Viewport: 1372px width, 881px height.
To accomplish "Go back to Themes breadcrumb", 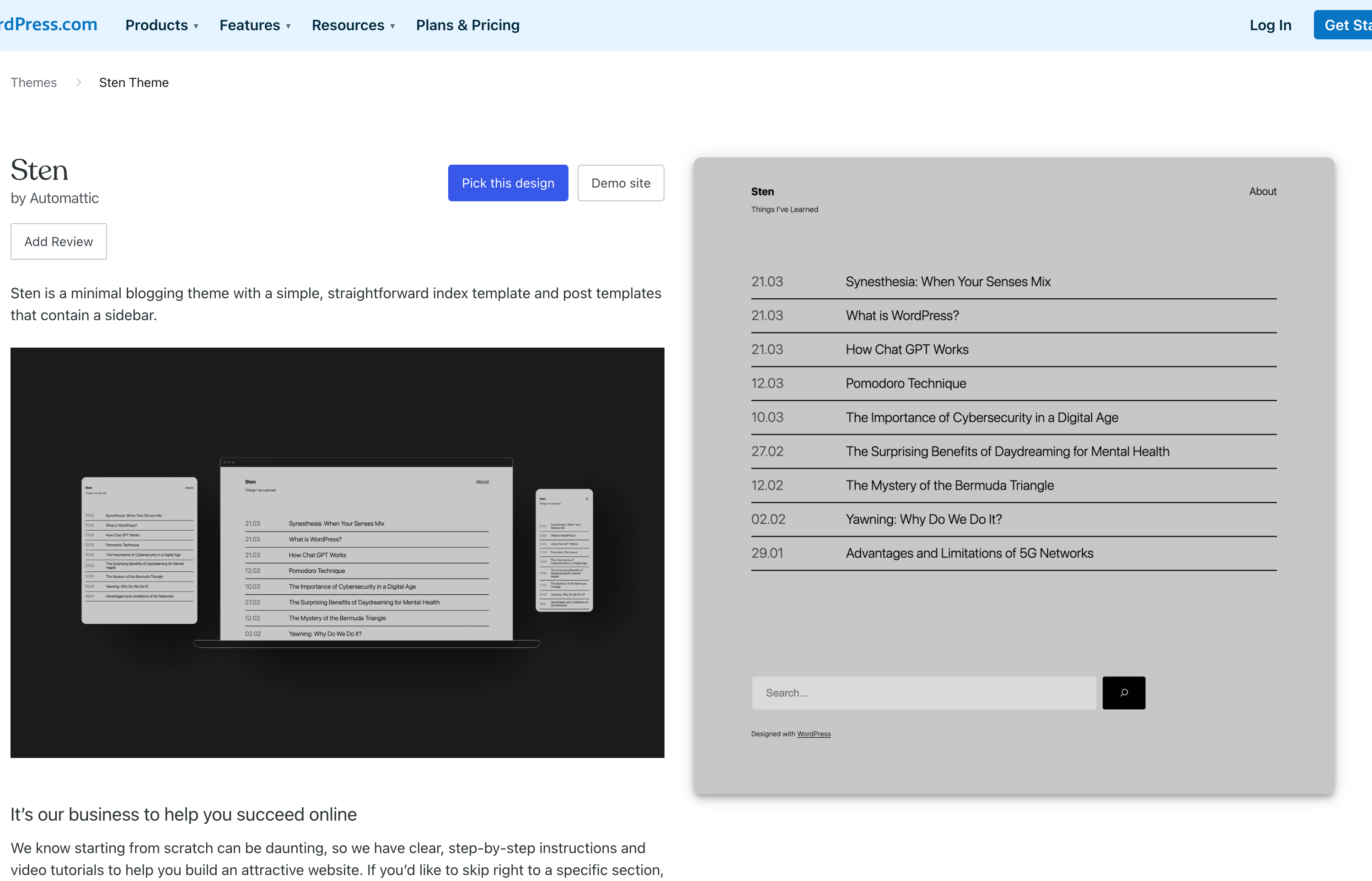I will pos(34,82).
